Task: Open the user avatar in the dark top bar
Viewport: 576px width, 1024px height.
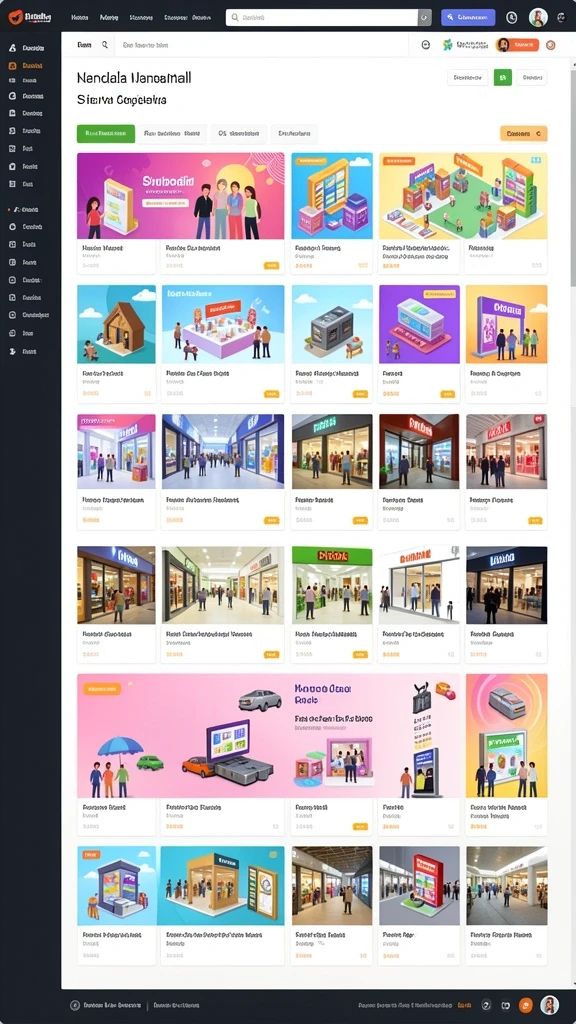Action: click(538, 18)
